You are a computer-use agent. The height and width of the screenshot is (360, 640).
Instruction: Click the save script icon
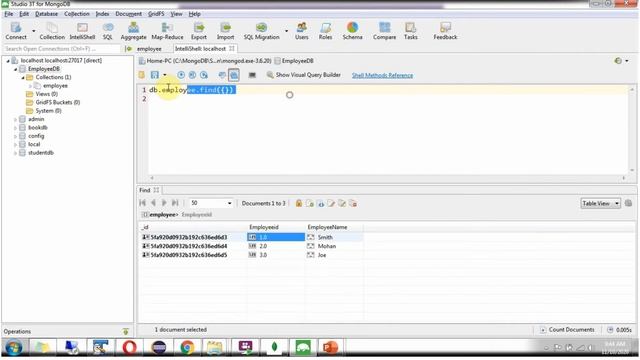[155, 75]
